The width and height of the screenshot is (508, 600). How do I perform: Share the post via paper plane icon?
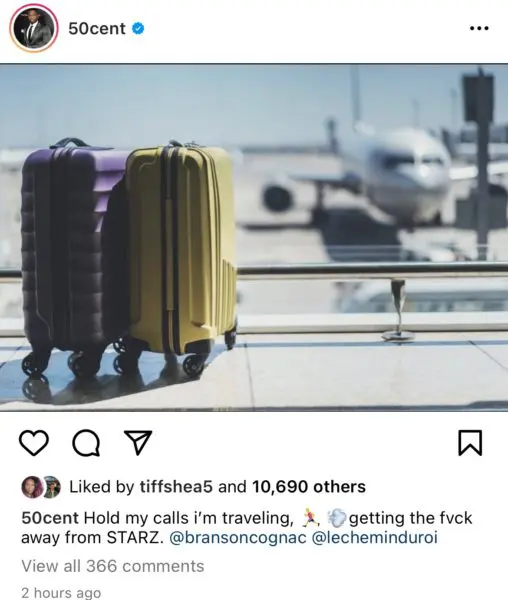click(138, 442)
